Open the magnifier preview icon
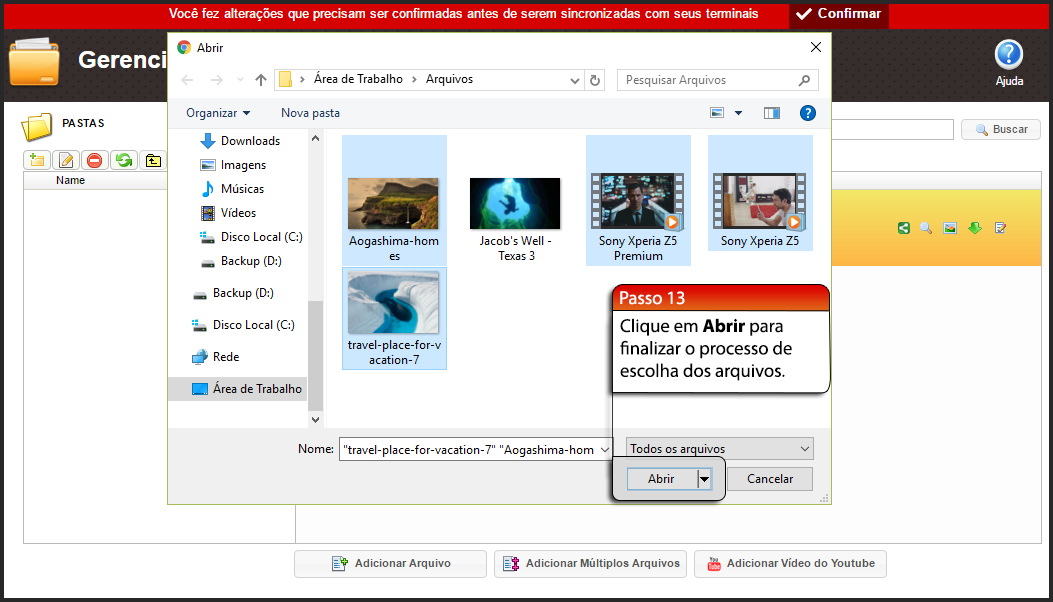 (926, 227)
